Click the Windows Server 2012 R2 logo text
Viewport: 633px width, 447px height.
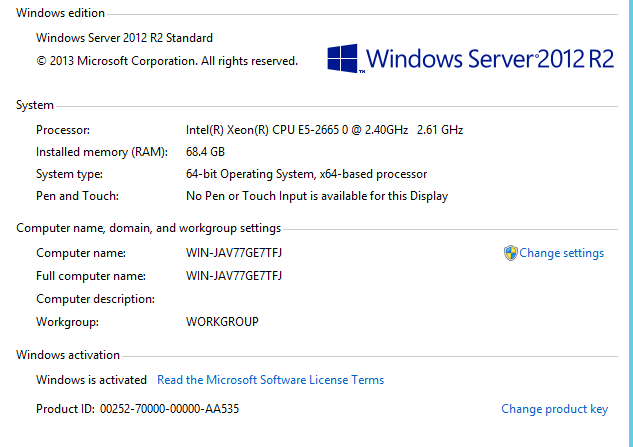pyautogui.click(x=490, y=59)
